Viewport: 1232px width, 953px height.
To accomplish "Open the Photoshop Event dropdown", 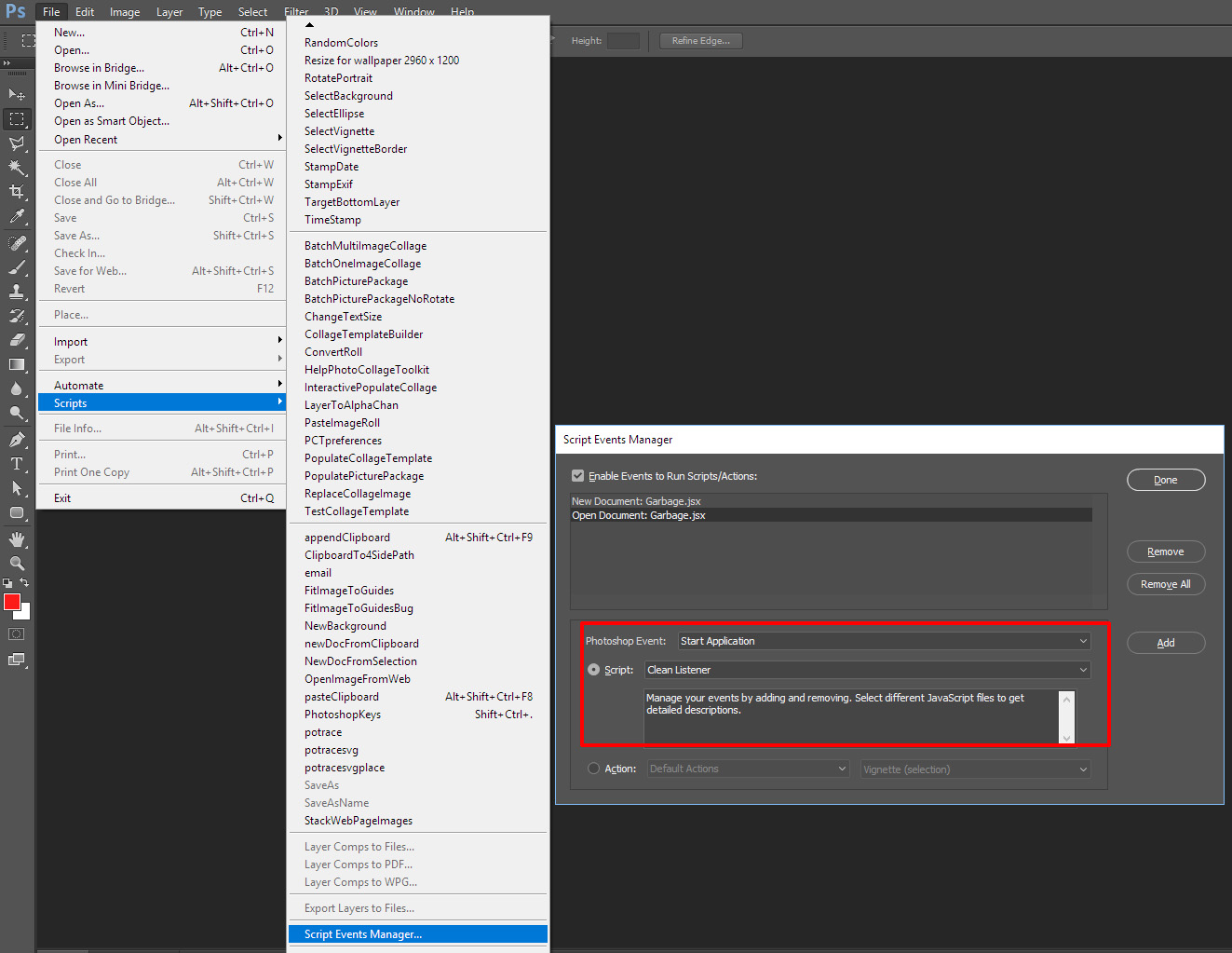I will click(x=883, y=641).
